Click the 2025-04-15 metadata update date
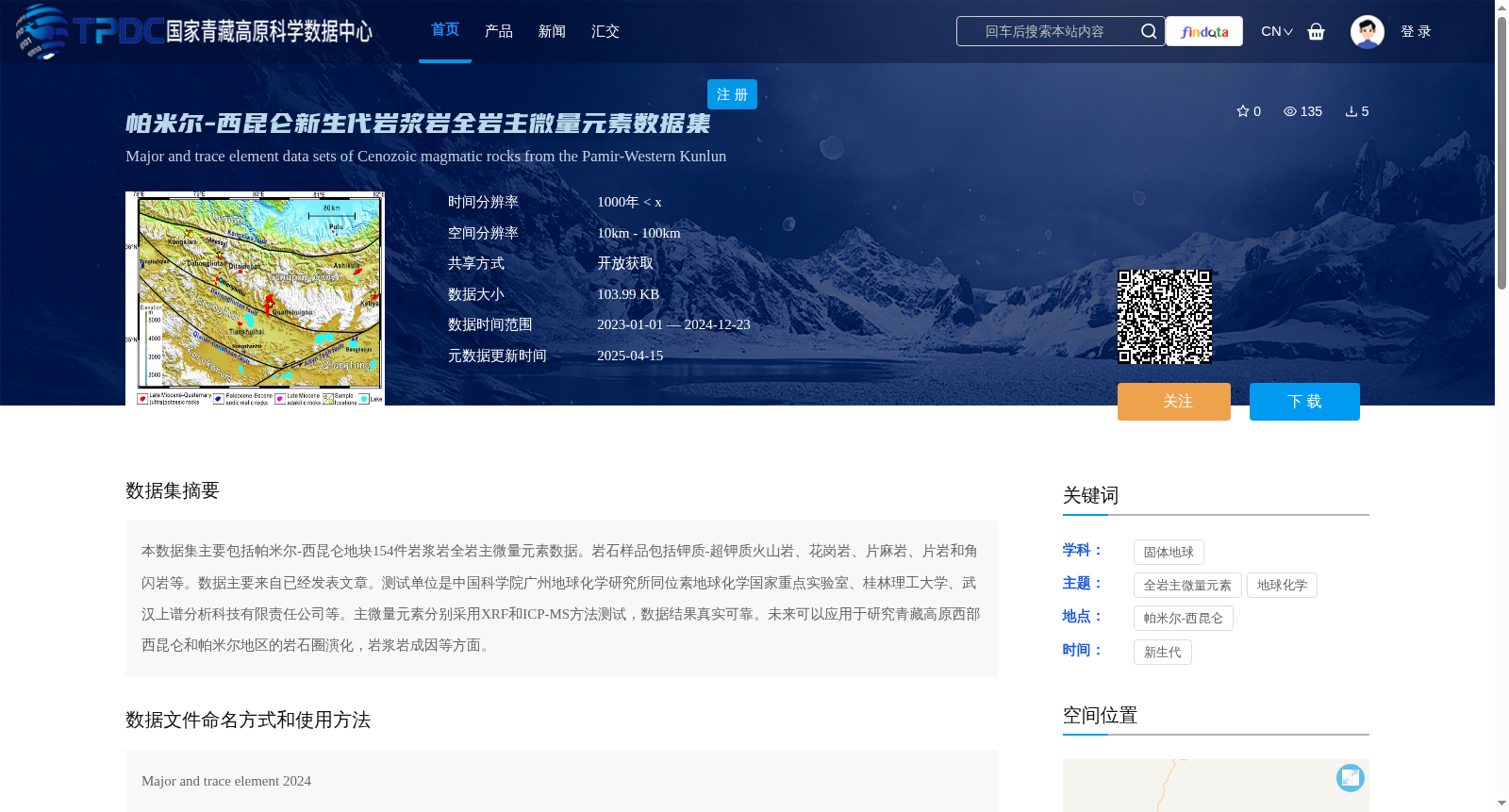 click(x=630, y=356)
